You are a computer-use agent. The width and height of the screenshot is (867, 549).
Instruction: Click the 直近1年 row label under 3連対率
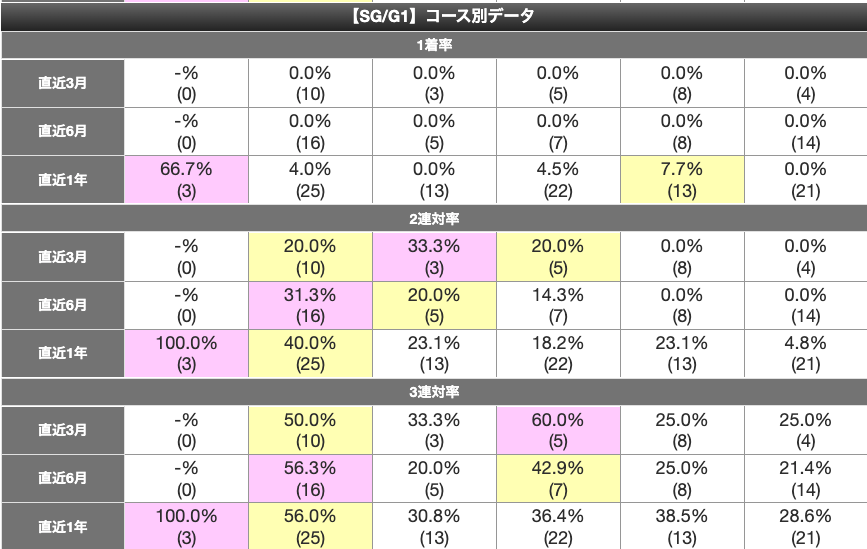[62, 525]
